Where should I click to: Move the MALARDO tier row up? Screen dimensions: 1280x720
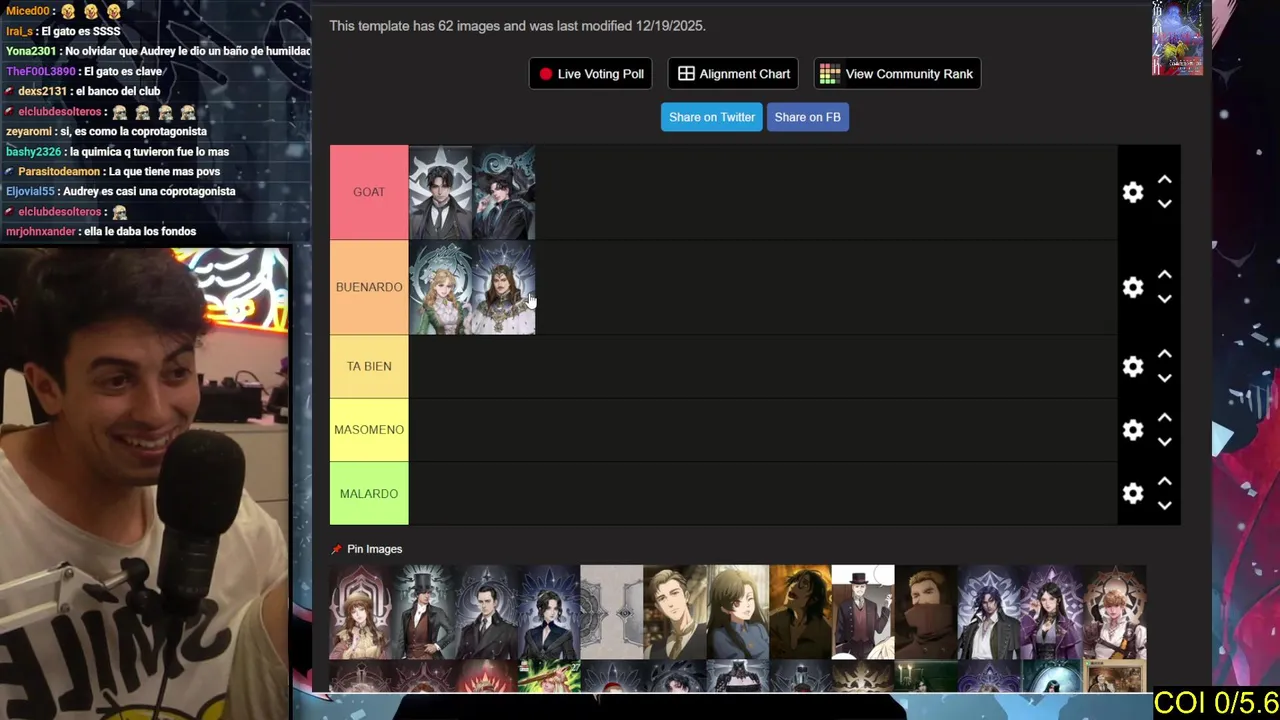click(x=1164, y=481)
